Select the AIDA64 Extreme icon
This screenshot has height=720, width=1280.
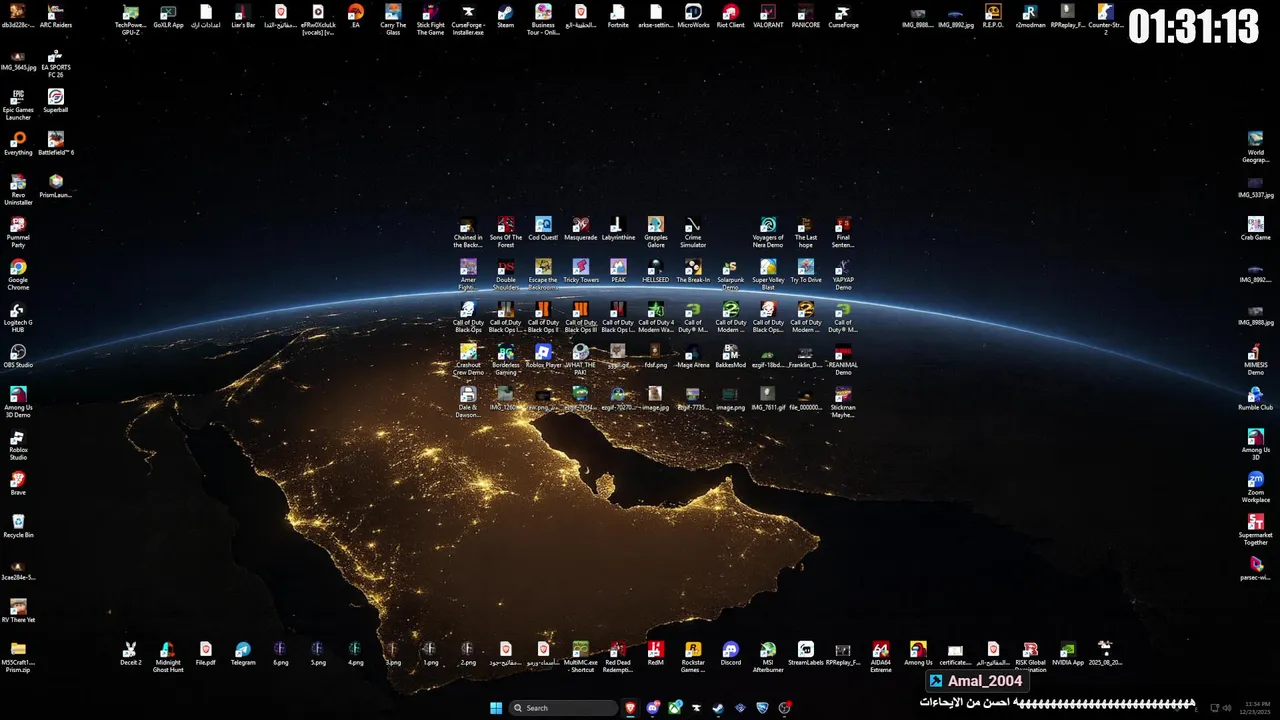click(x=880, y=657)
